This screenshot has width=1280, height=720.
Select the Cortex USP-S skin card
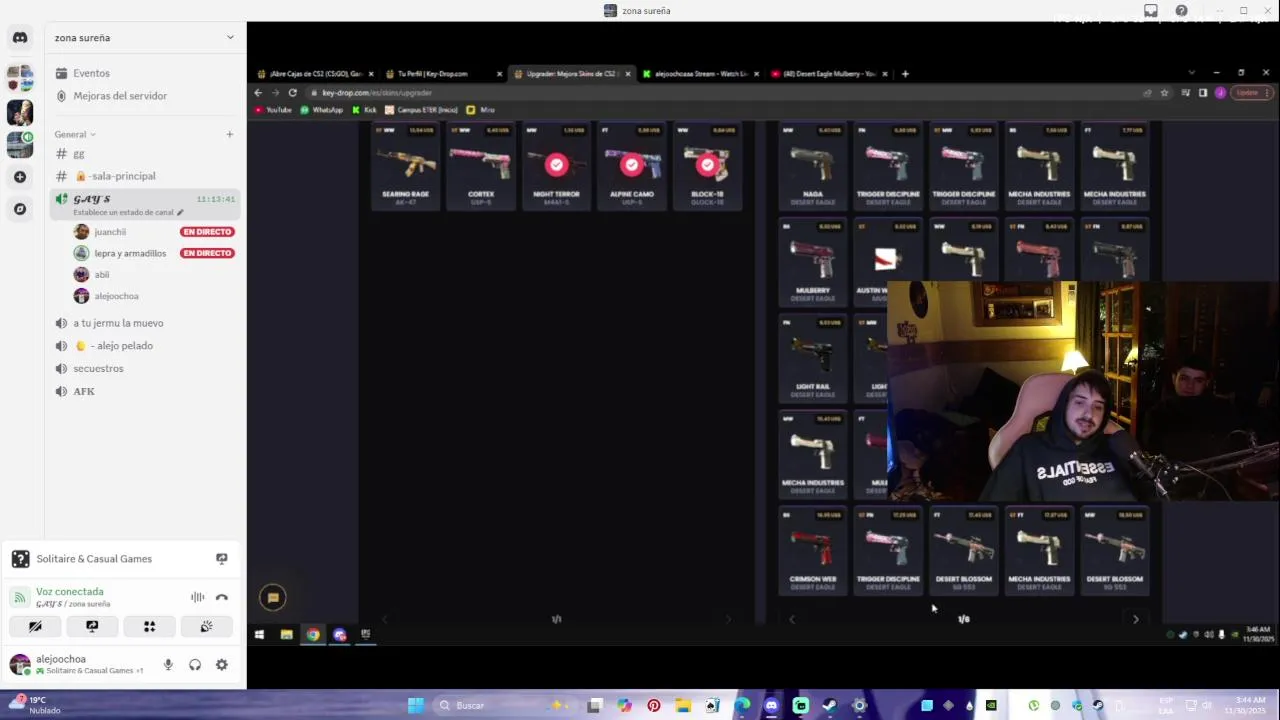(x=481, y=166)
